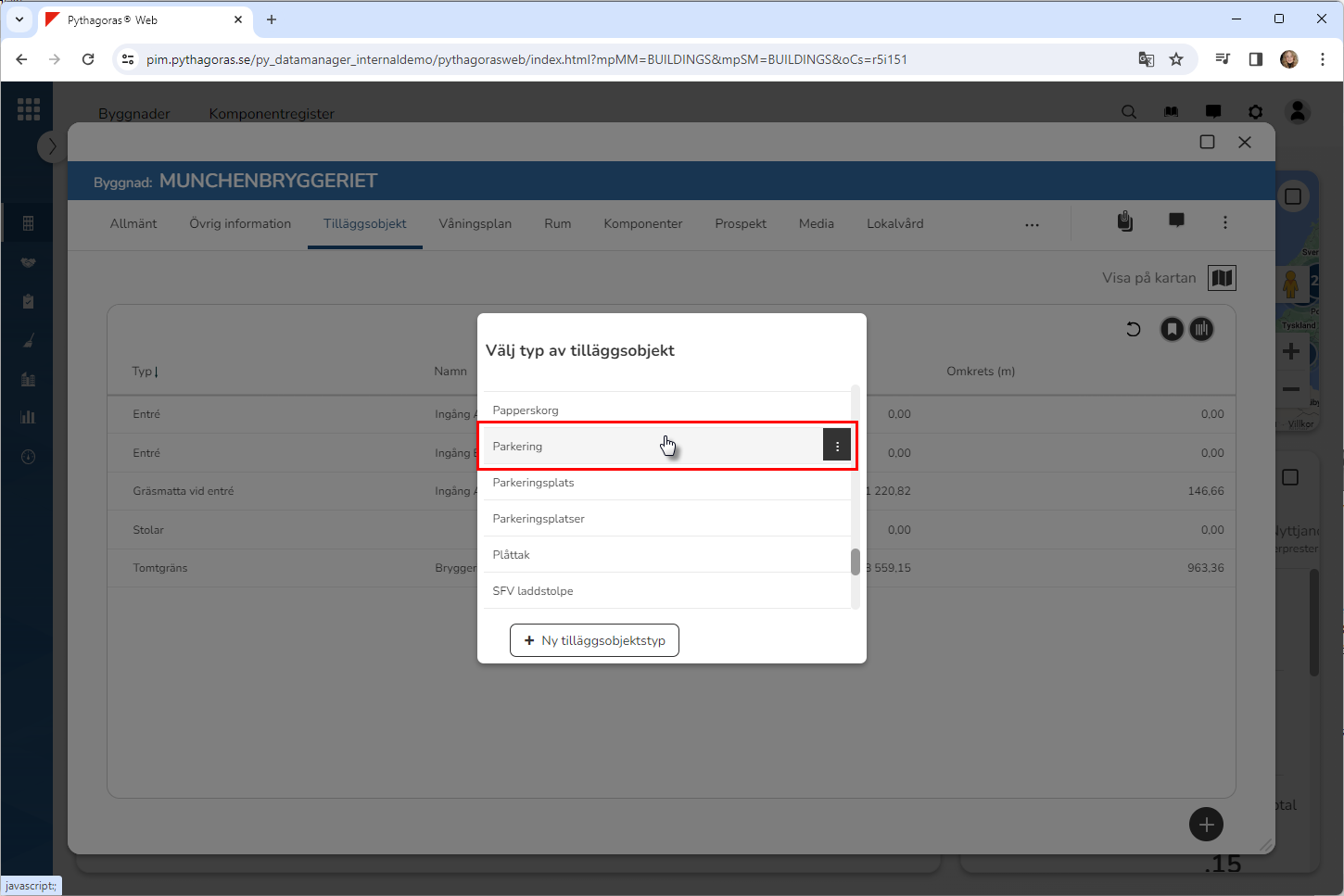Click Ny tilläggsobjektstyp button
Image resolution: width=1344 pixels, height=896 pixels.
pos(594,640)
